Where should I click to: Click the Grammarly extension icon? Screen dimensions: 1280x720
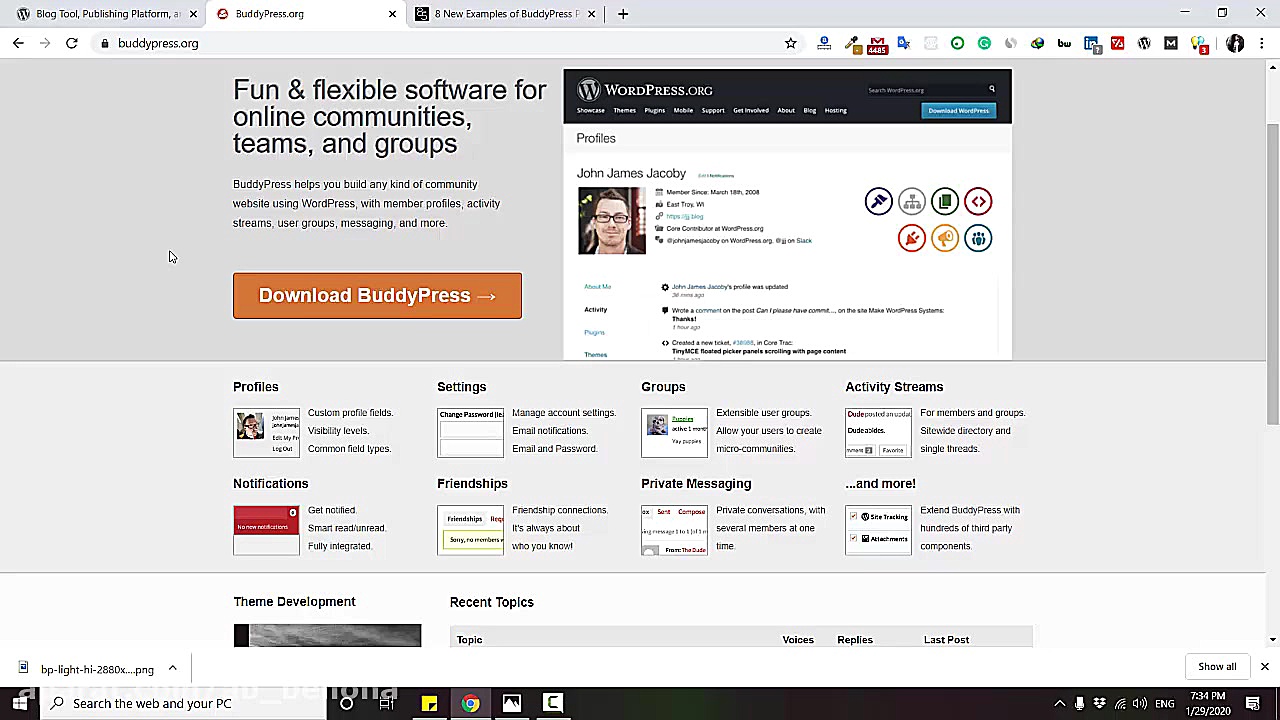click(x=984, y=43)
